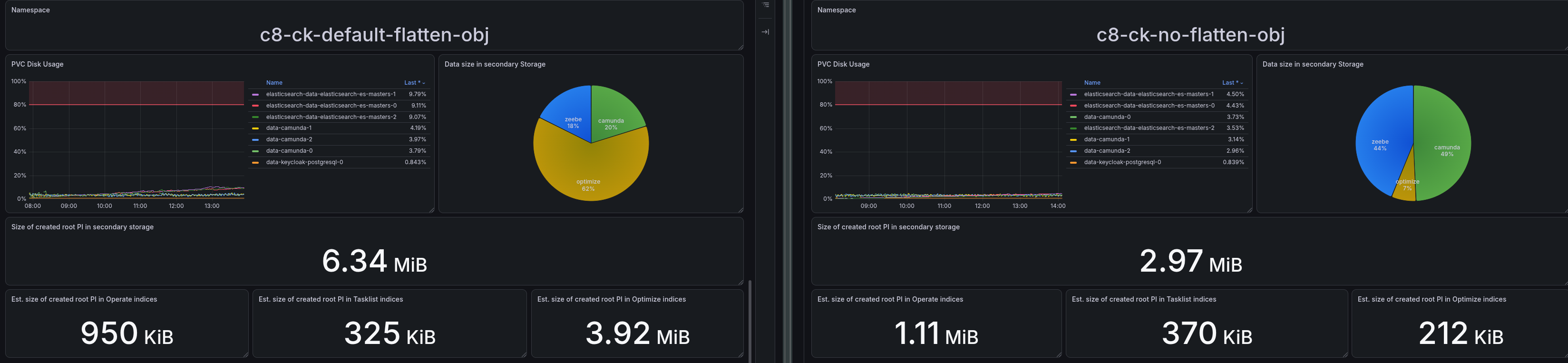
Task: Click data-camunda-2 blue color marker in default-flatten legend
Action: [255, 139]
